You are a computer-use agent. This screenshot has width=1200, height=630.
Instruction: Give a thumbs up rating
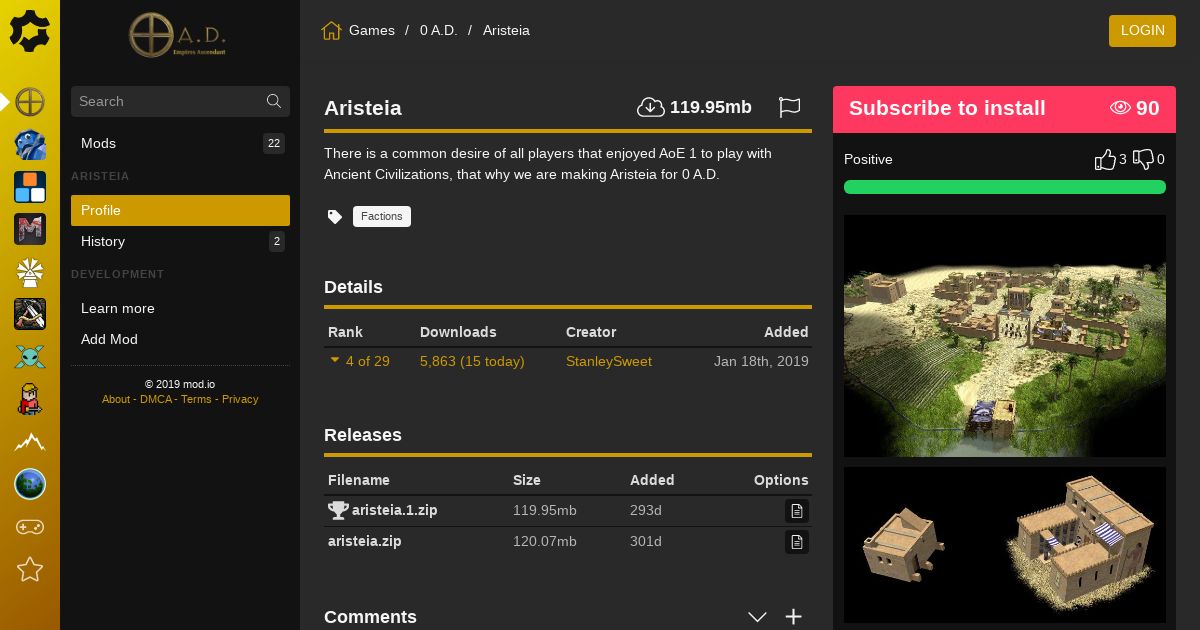click(x=1105, y=159)
